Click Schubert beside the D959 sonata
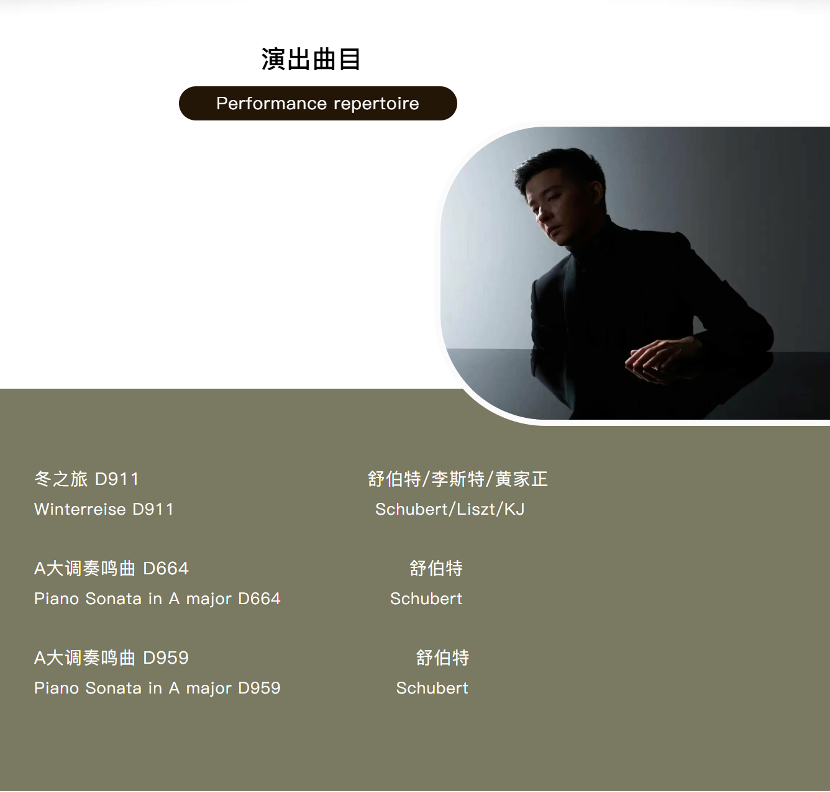 pyautogui.click(x=432, y=688)
